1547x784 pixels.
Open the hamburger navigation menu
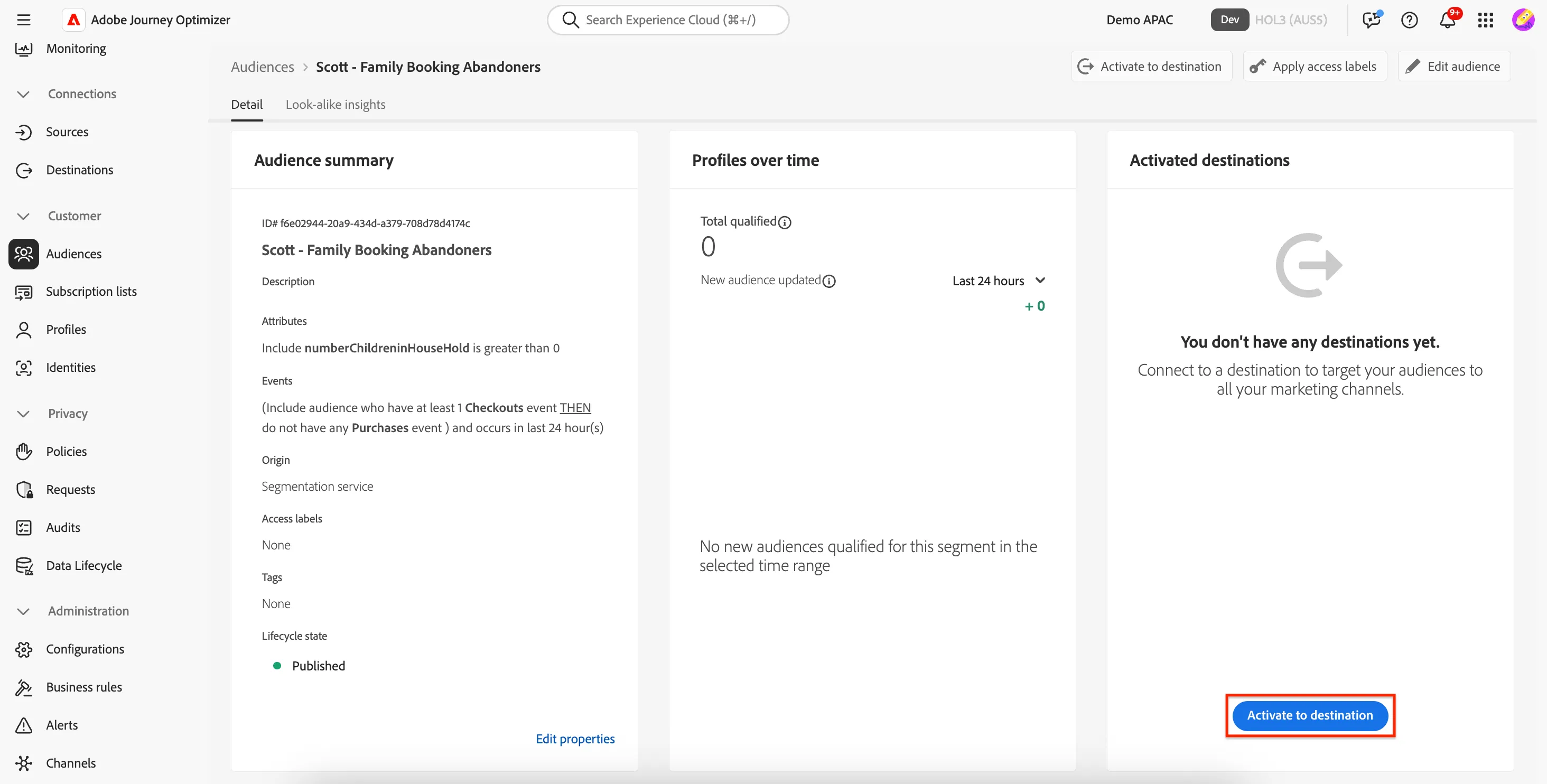pyautogui.click(x=23, y=20)
